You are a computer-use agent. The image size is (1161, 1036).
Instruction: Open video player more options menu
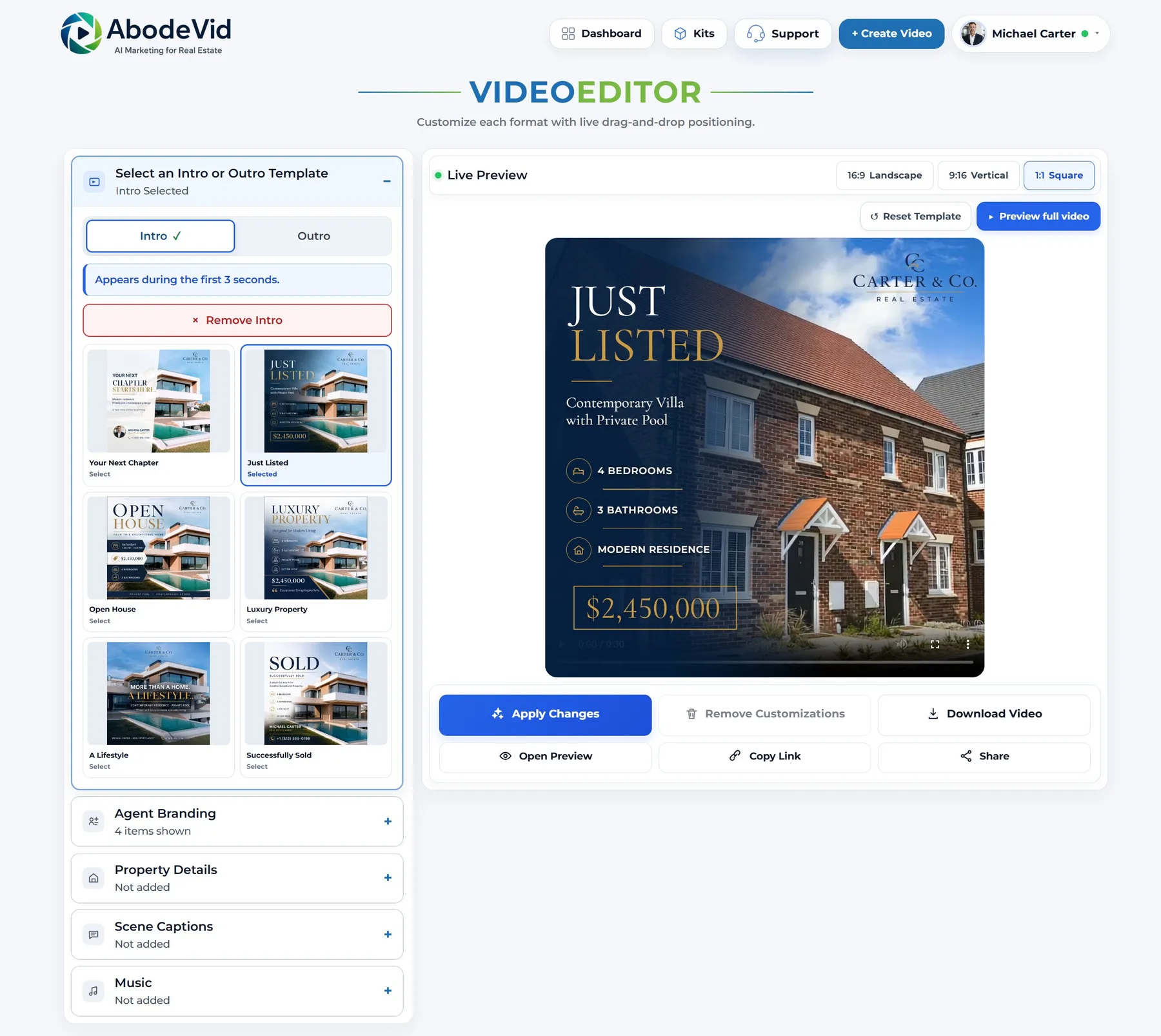pyautogui.click(x=967, y=644)
